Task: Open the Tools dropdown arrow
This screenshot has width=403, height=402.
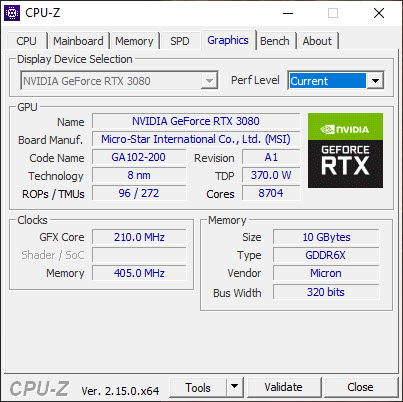Action: click(x=235, y=387)
